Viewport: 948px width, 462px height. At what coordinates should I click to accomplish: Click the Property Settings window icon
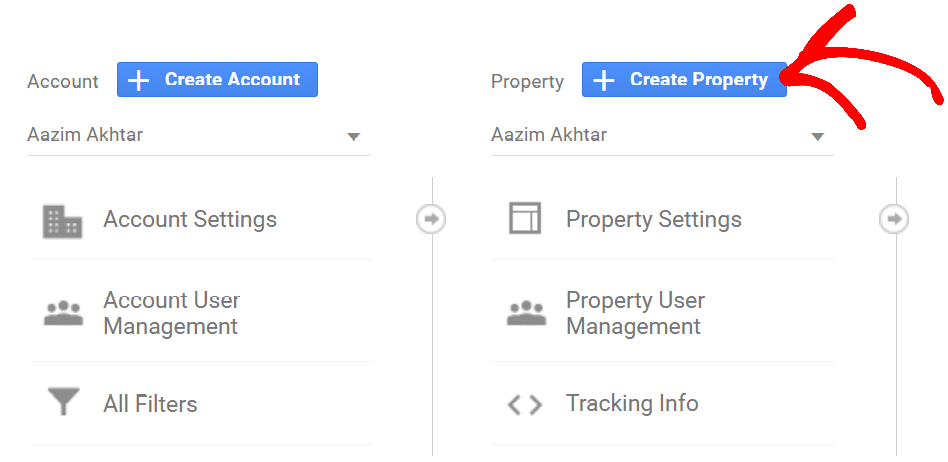tap(525, 219)
